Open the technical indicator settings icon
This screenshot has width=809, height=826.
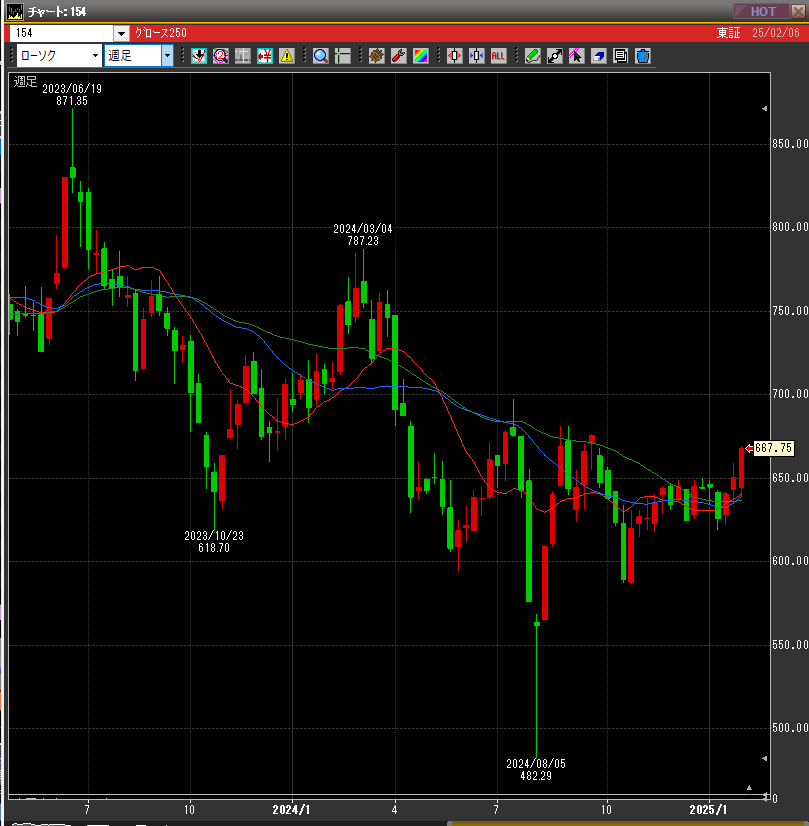[x=377, y=56]
